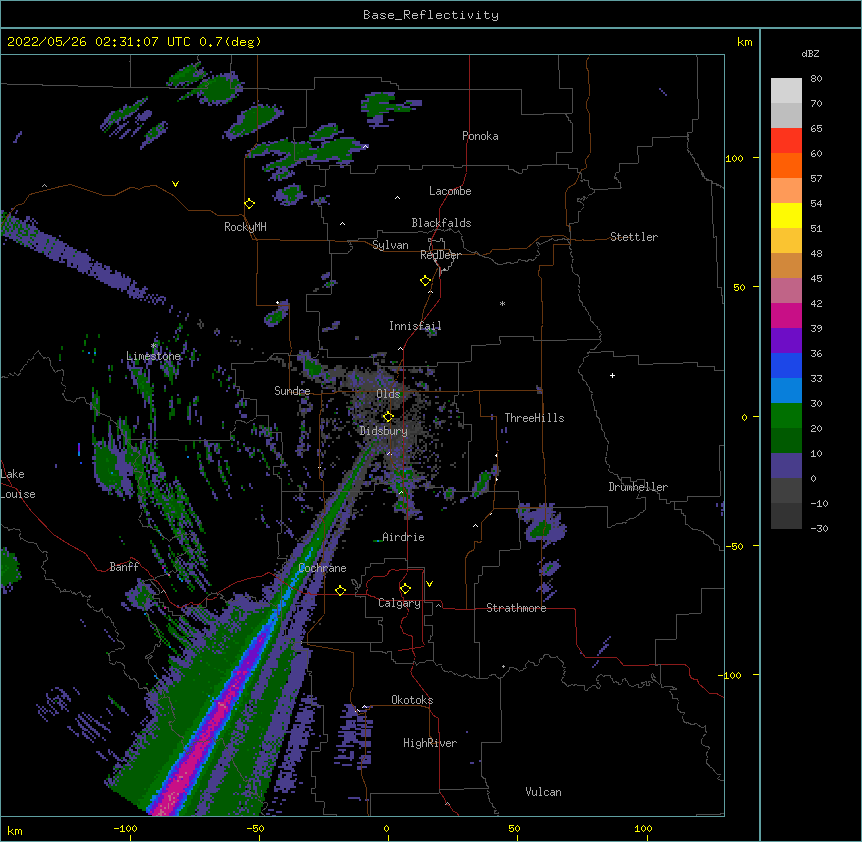This screenshot has width=862, height=842.
Task: Click the Strathmore city label
Action: [516, 608]
